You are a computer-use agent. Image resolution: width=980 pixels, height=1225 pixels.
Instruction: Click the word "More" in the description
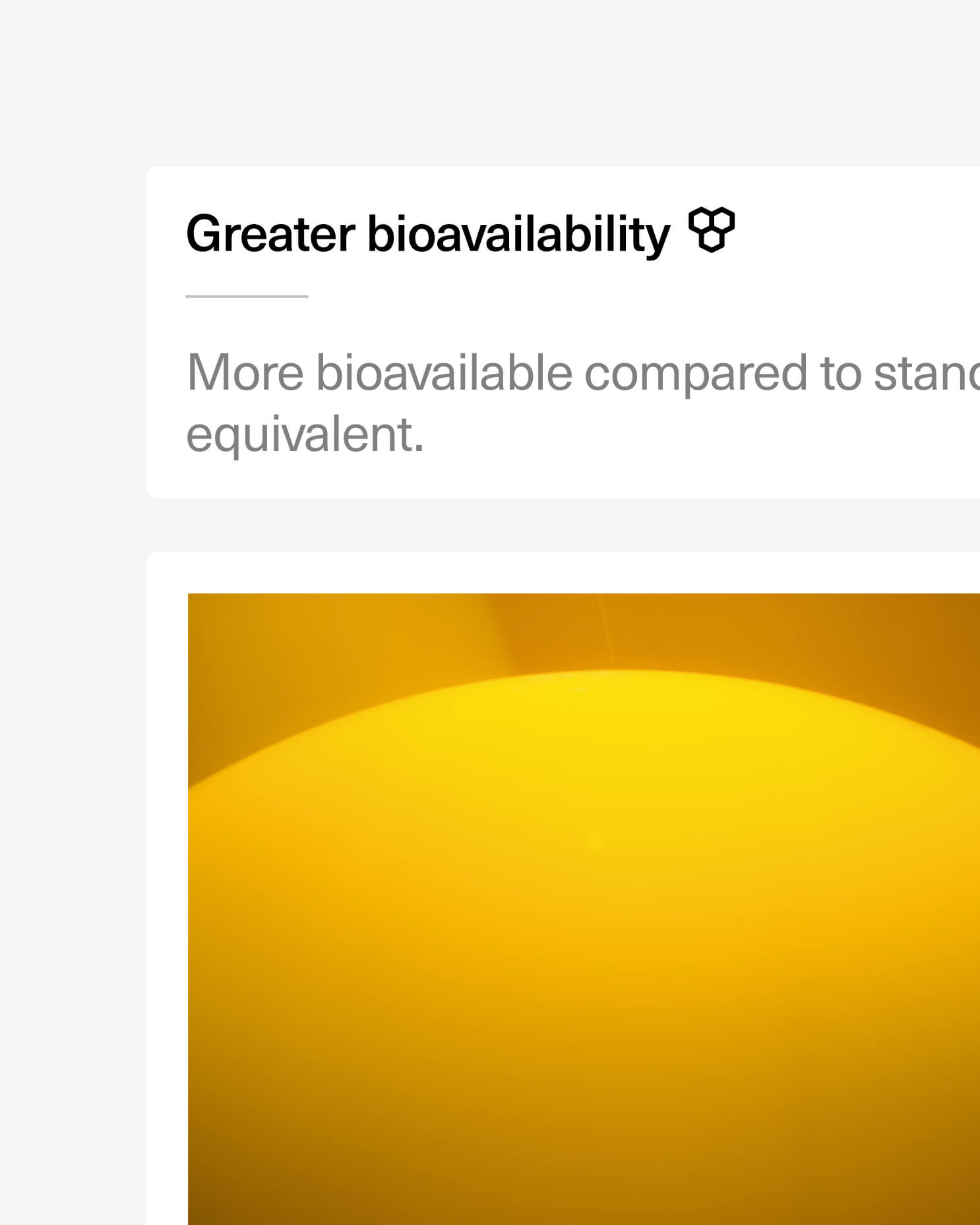[x=245, y=373]
